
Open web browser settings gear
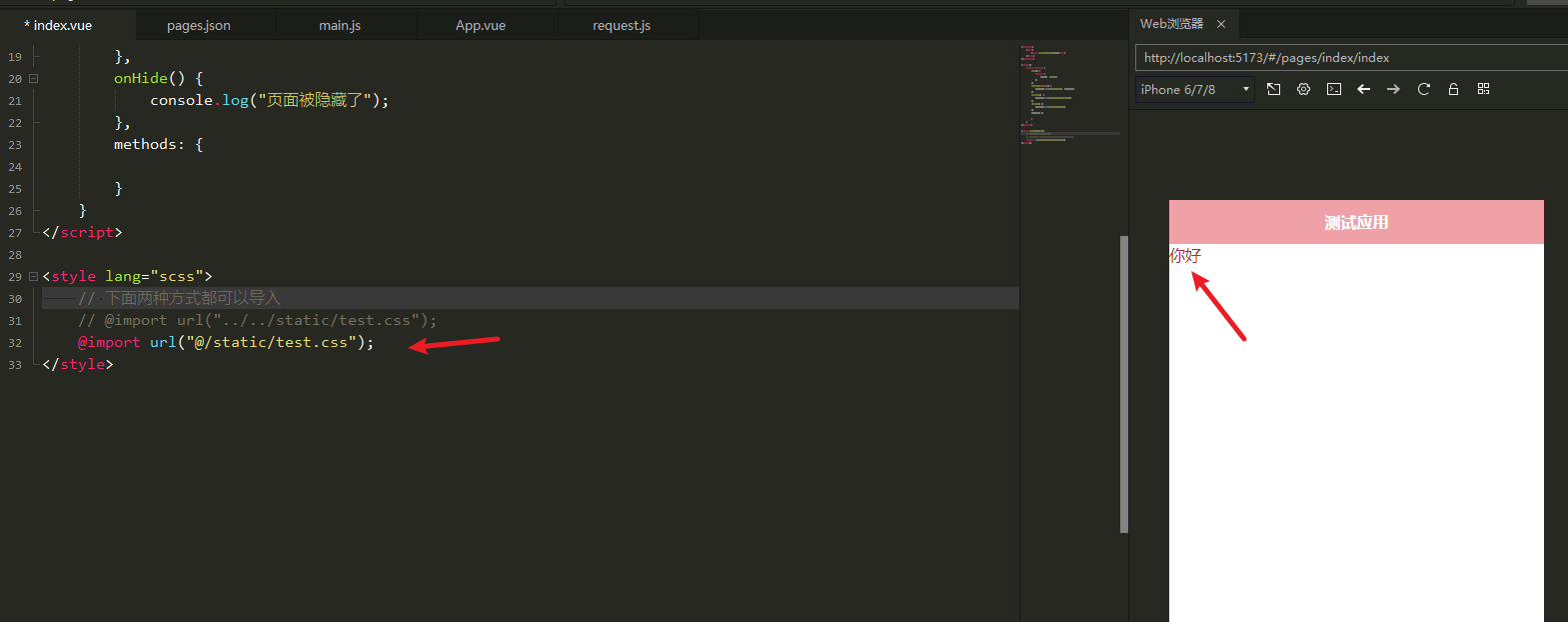click(1303, 89)
